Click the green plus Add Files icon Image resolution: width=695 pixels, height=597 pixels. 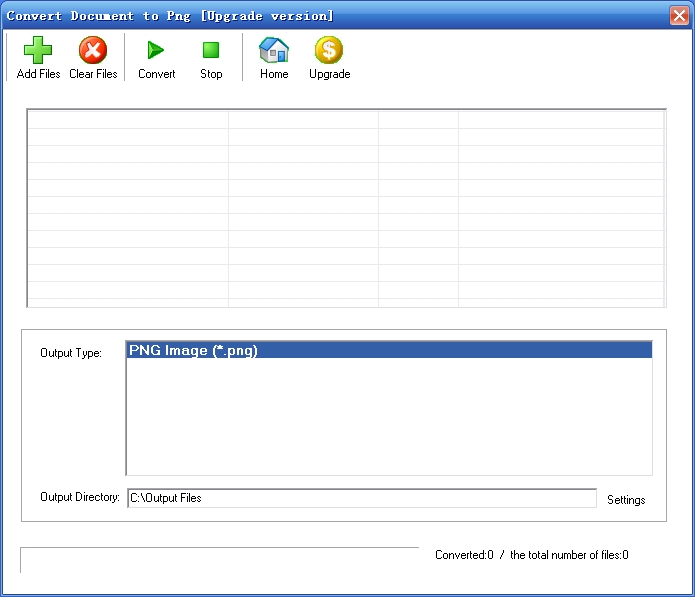pos(38,50)
